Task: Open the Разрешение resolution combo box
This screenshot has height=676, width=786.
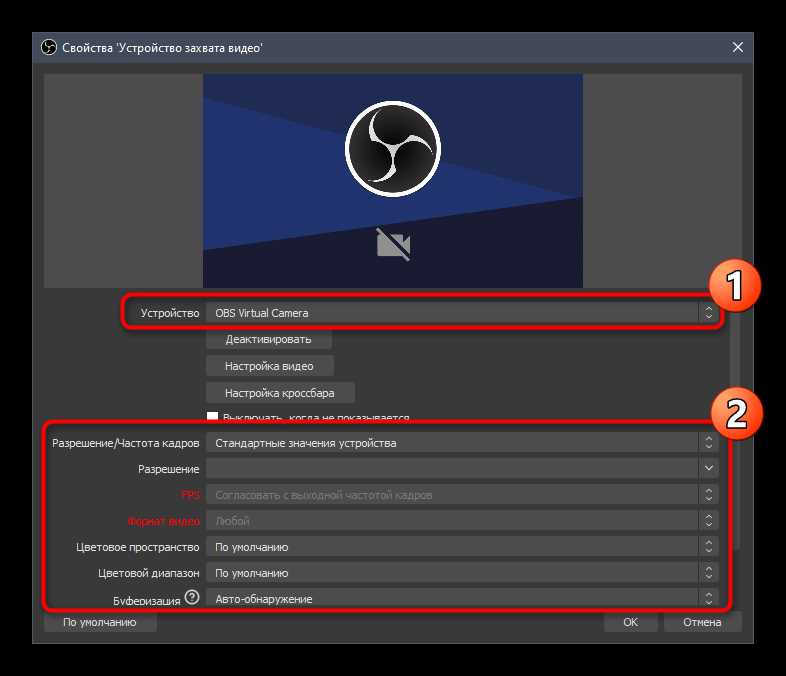Action: pyautogui.click(x=462, y=469)
